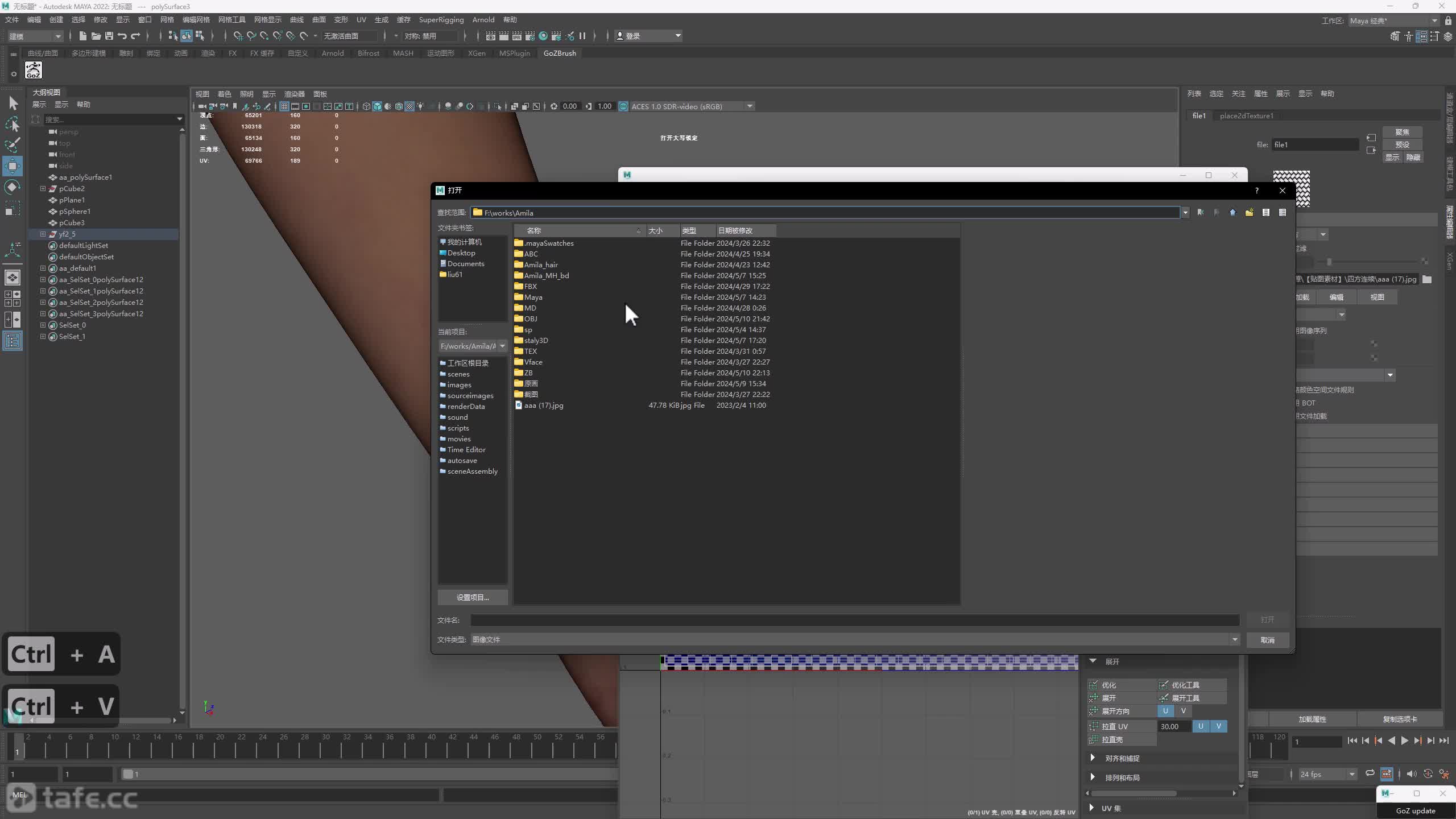Toggle loop playback icon
The image size is (1456, 819).
click(1370, 774)
